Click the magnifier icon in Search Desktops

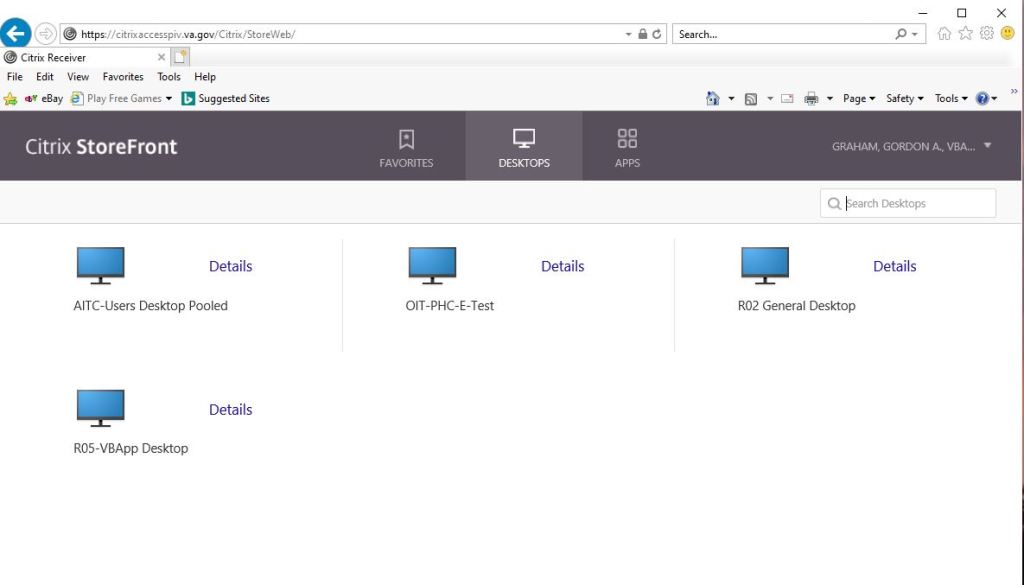pyautogui.click(x=834, y=203)
